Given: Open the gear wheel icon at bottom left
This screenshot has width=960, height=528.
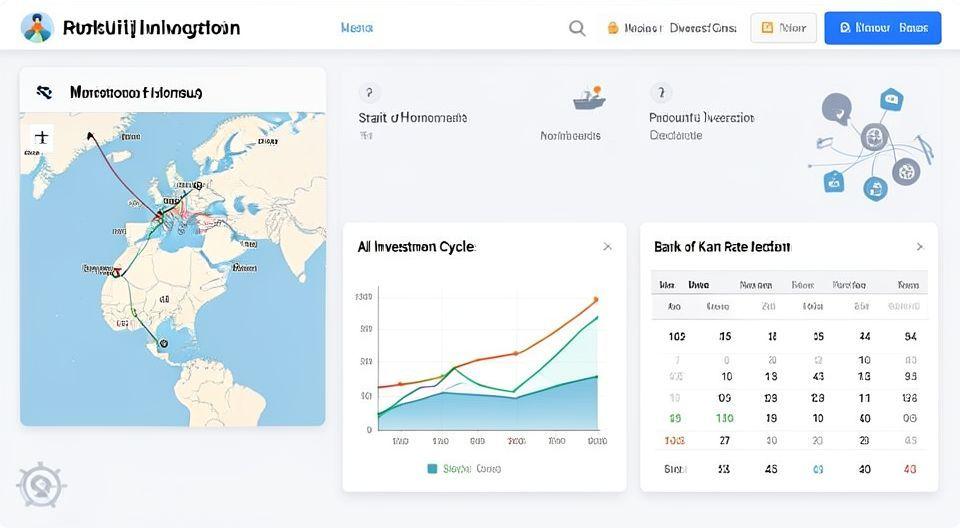Looking at the screenshot, I should pos(41,487).
